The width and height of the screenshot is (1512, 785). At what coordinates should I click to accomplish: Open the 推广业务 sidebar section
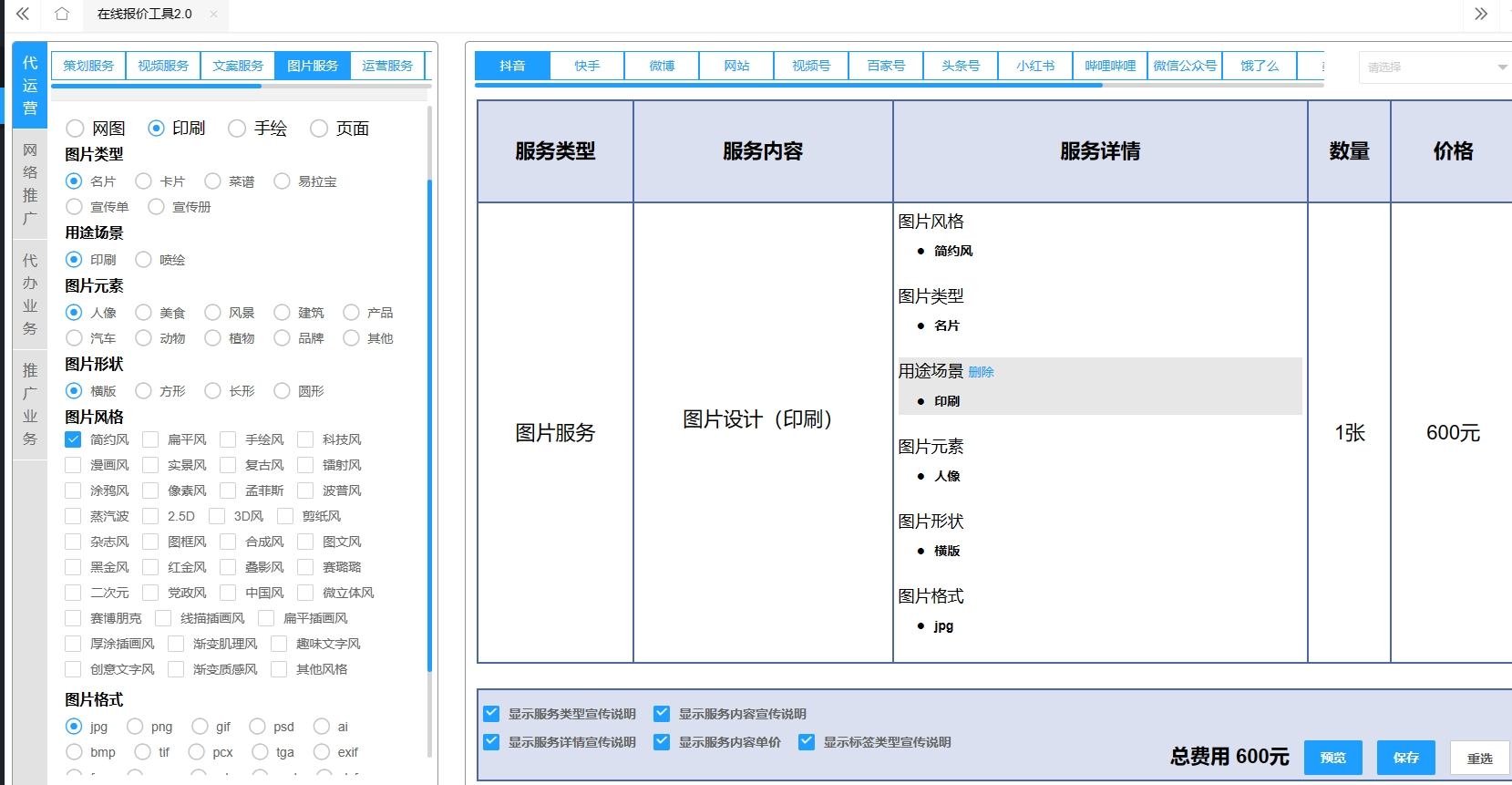pyautogui.click(x=30, y=405)
